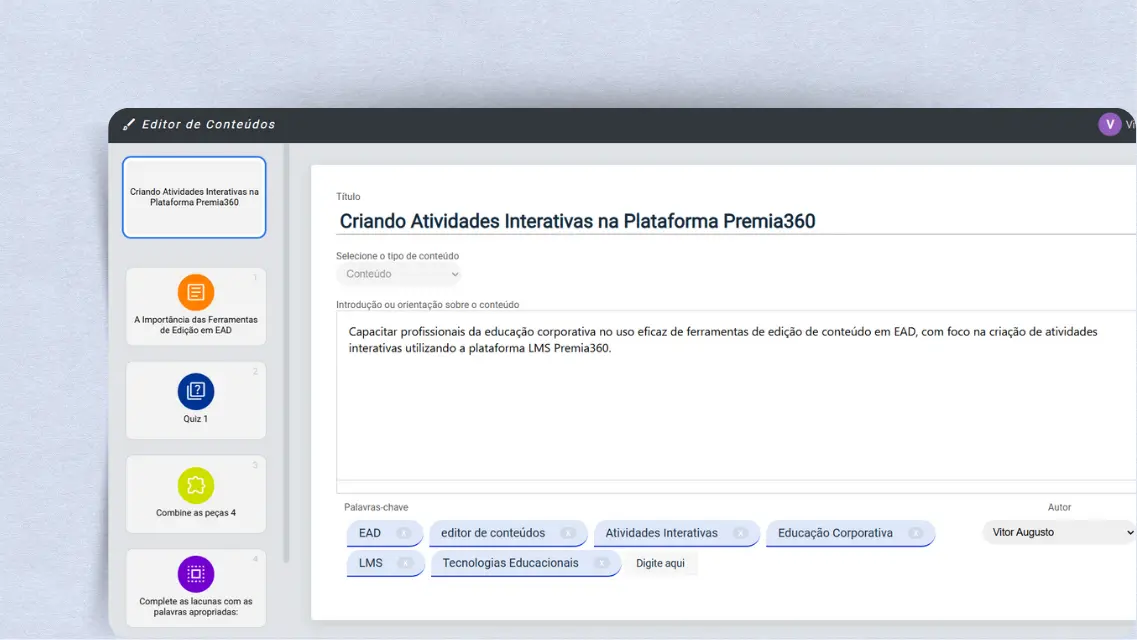Screen dimensions: 1137x640
Task: Click the LMS tag text
Action: 371,563
